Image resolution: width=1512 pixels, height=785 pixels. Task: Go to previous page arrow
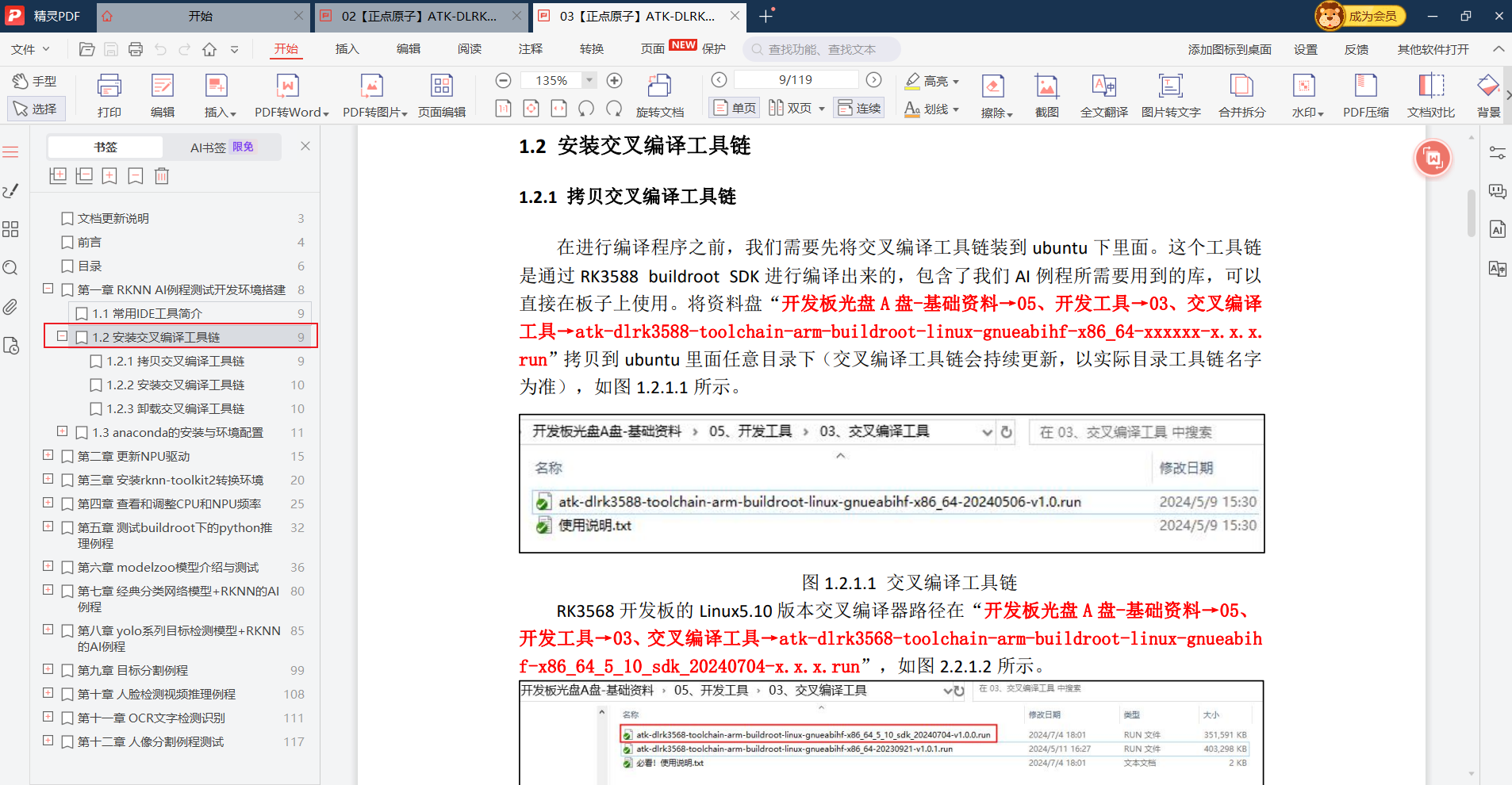coord(719,79)
